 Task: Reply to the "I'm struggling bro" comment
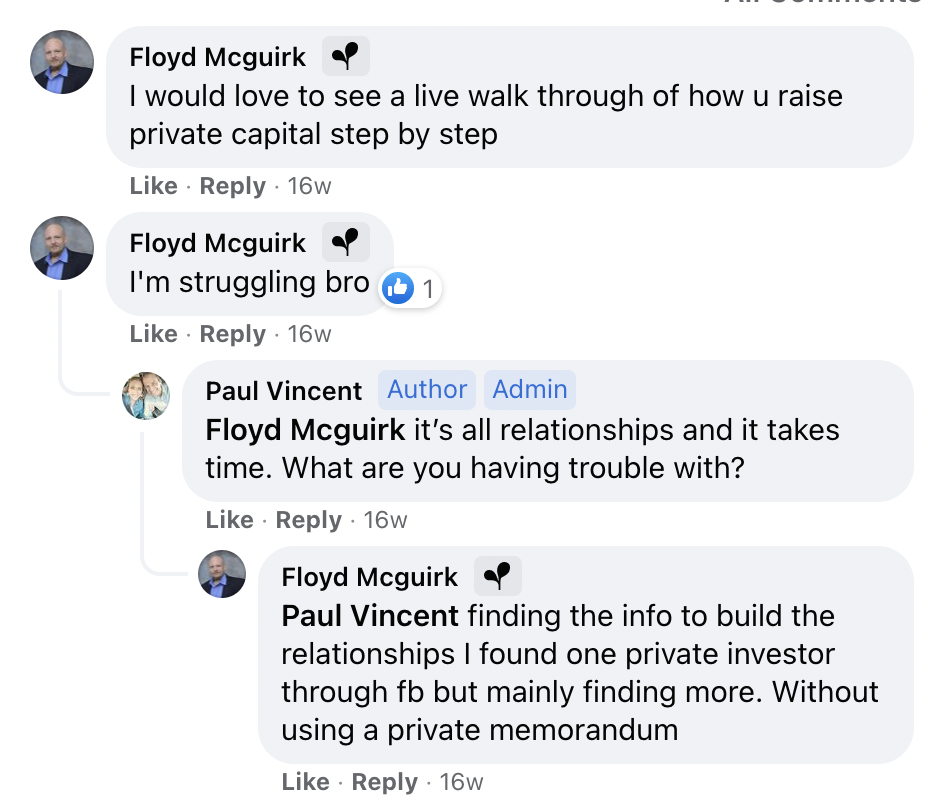pyautogui.click(x=232, y=334)
